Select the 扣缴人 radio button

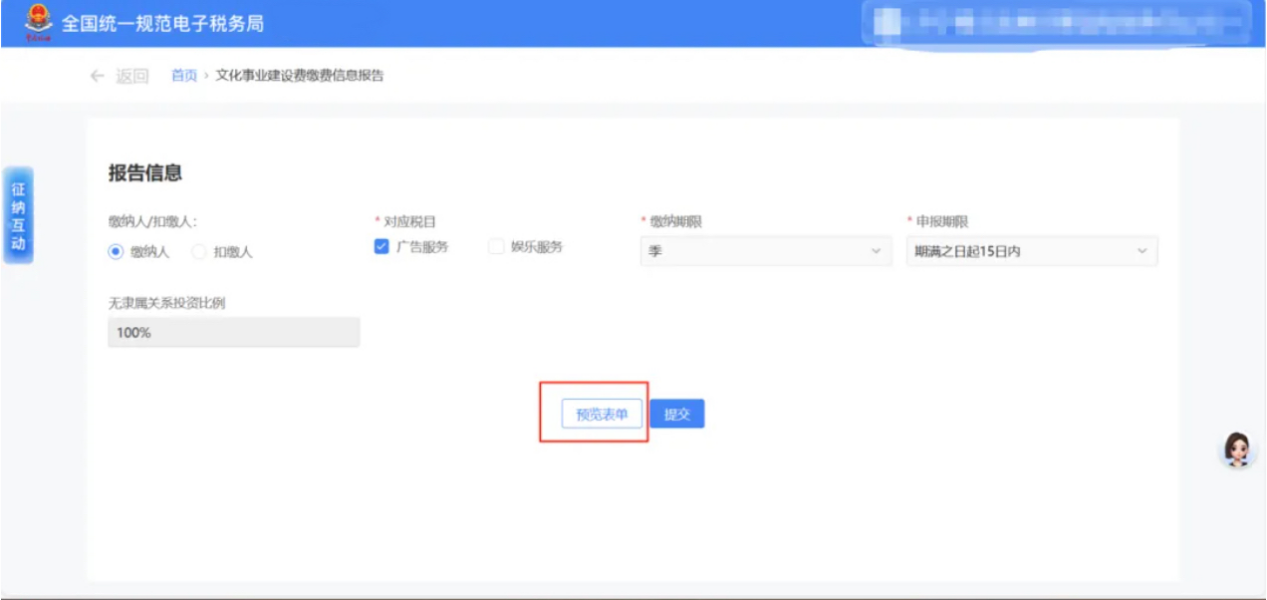[198, 252]
